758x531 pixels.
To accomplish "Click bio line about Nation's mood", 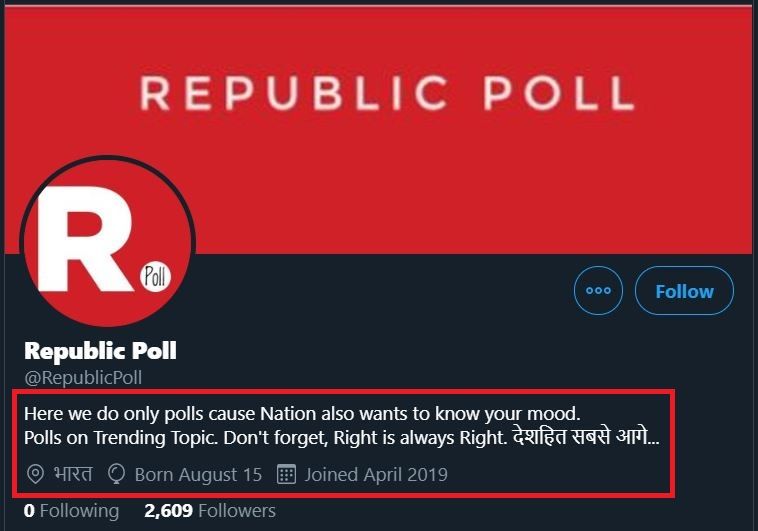I will [300, 412].
